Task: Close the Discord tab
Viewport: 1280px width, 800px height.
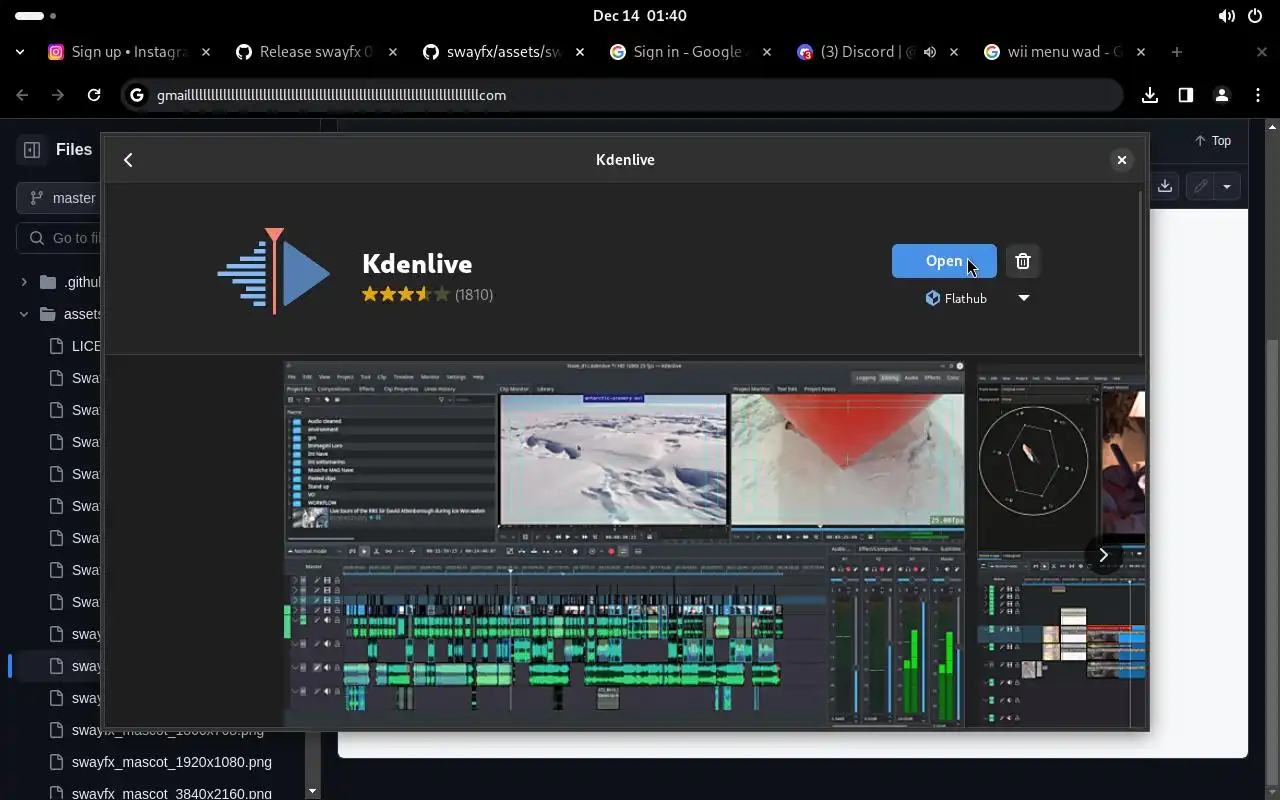Action: pyautogui.click(x=954, y=52)
